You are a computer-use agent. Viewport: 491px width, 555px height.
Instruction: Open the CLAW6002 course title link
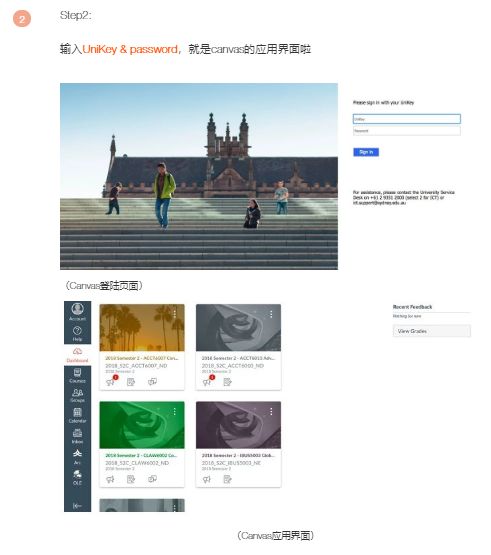[x=142, y=455]
